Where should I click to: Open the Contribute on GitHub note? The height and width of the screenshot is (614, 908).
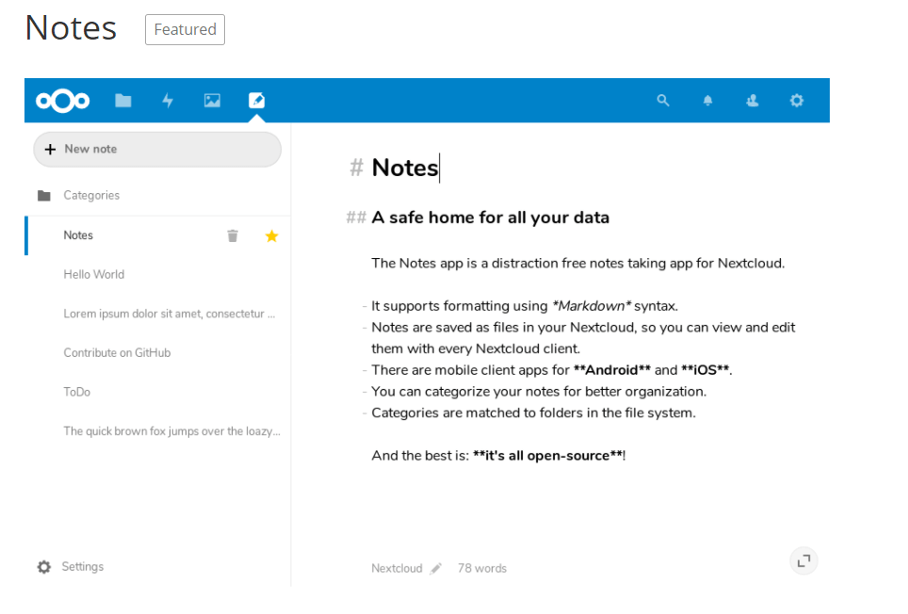click(158, 353)
